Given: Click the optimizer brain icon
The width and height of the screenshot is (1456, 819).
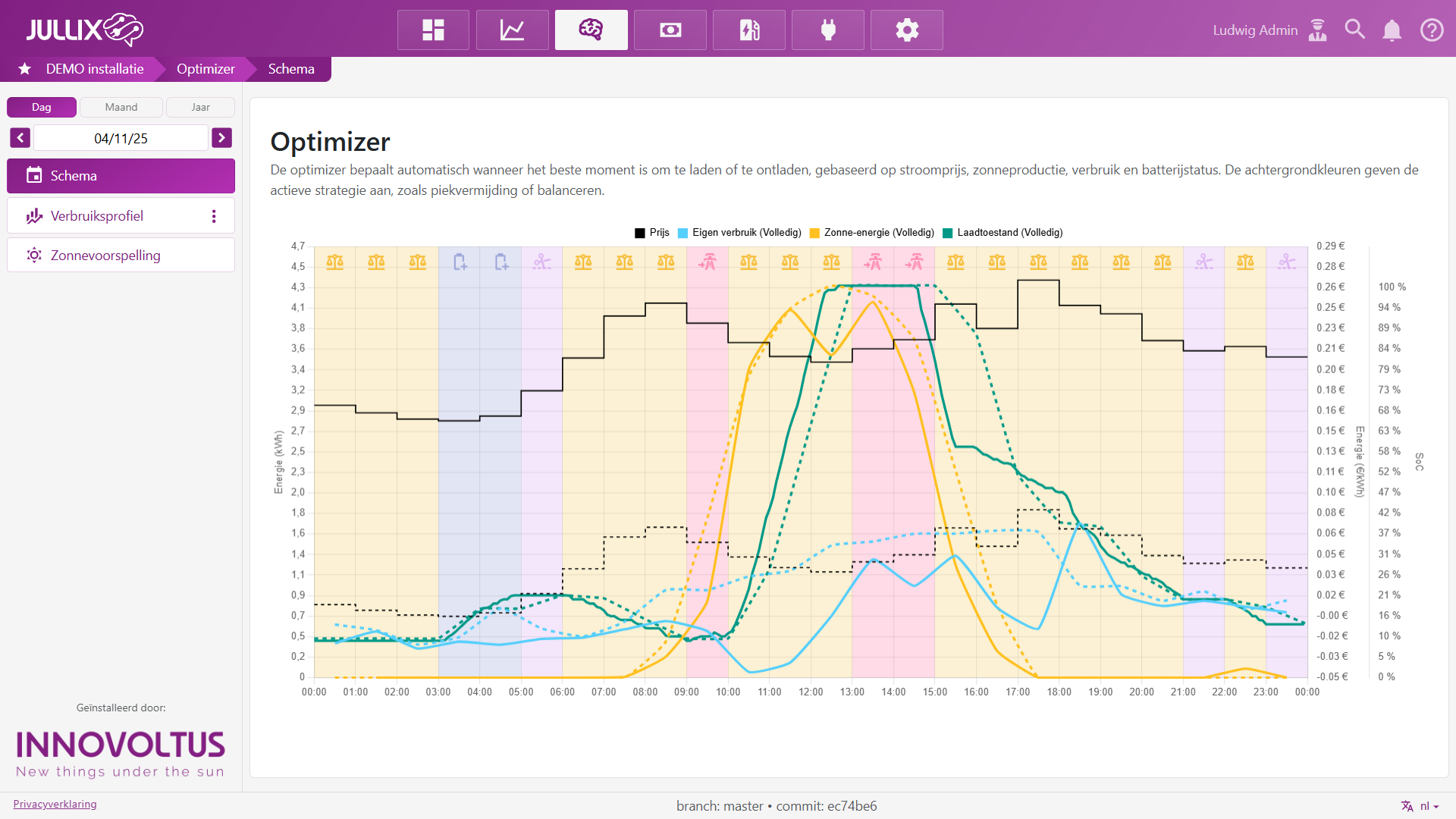Looking at the screenshot, I should click(591, 30).
